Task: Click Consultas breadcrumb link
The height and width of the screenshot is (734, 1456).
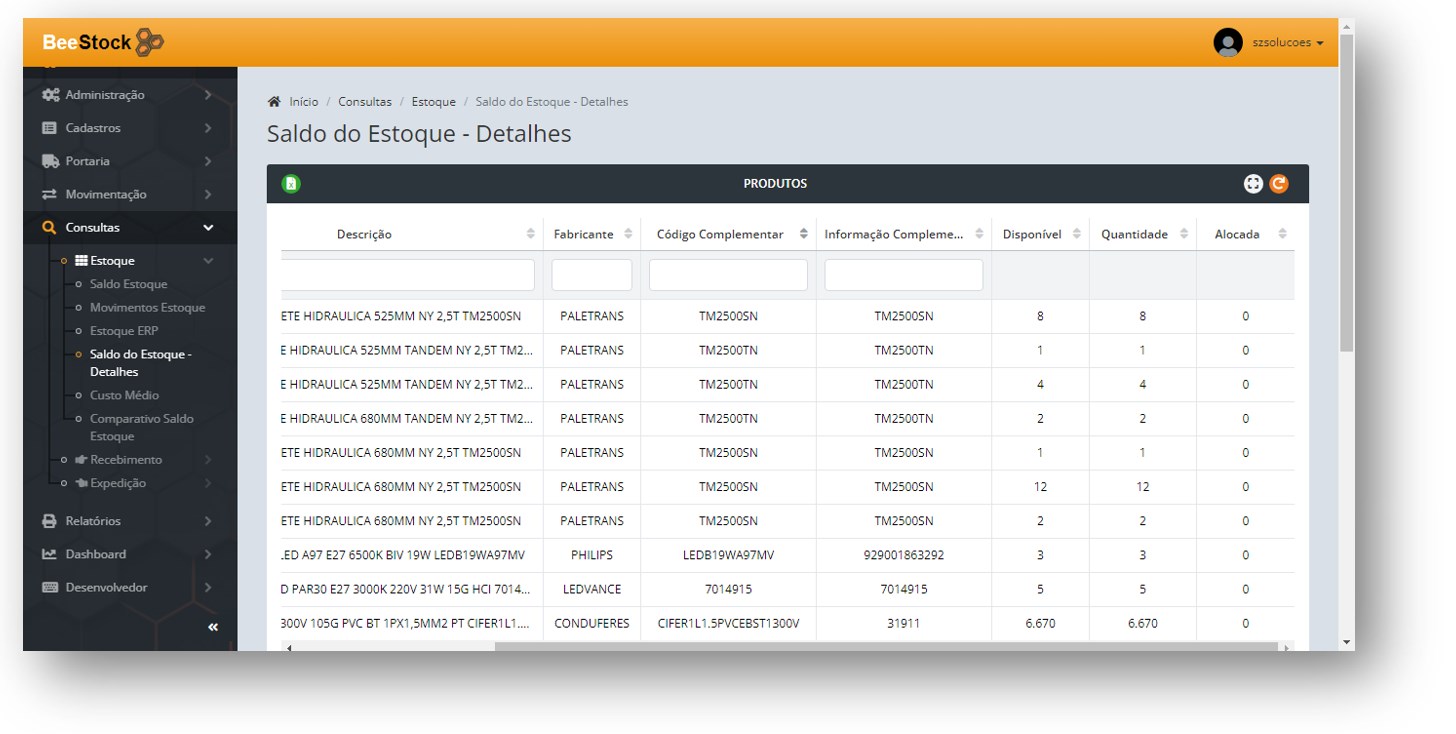Action: click(x=365, y=102)
